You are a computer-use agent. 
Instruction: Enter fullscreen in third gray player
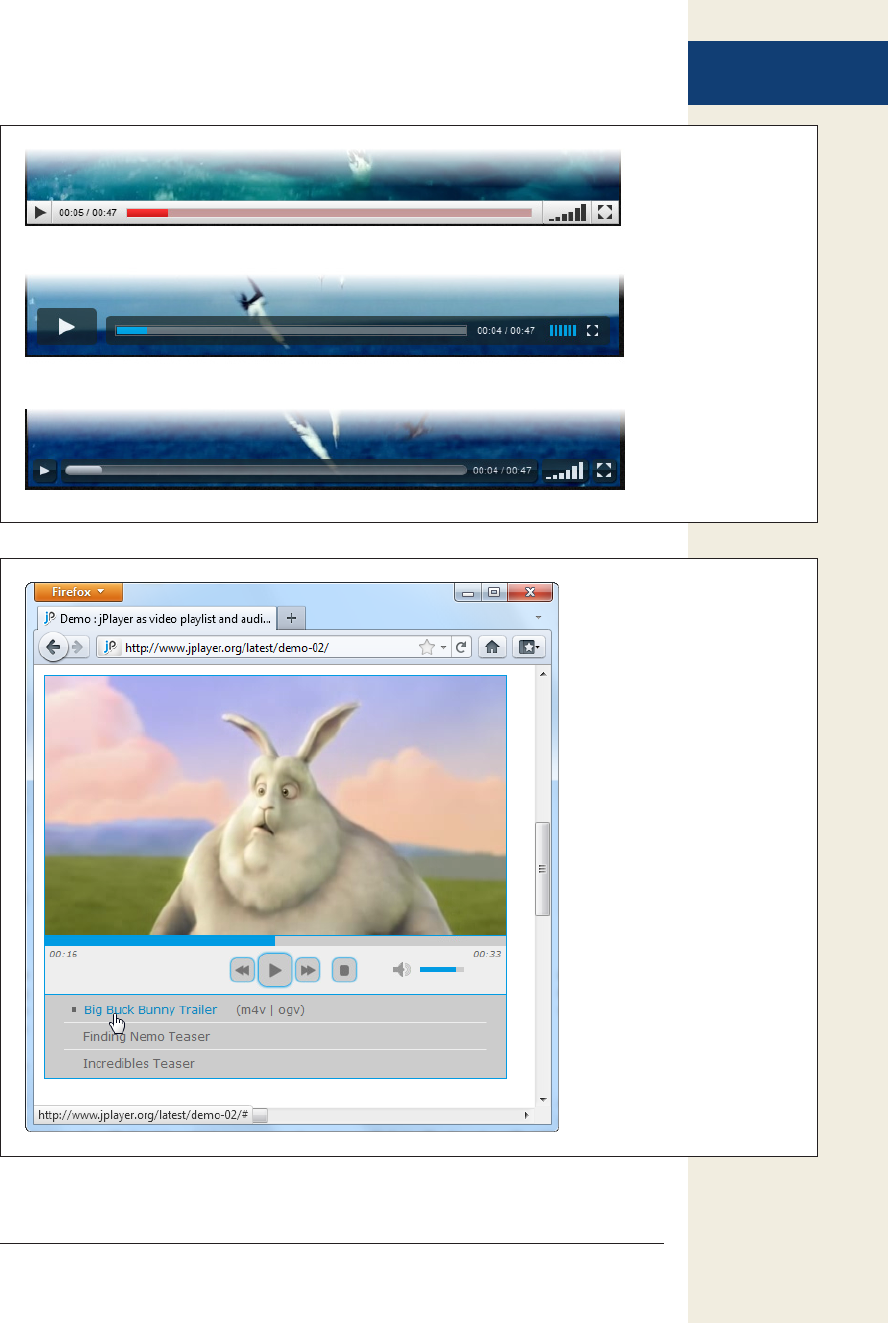pyautogui.click(x=604, y=470)
